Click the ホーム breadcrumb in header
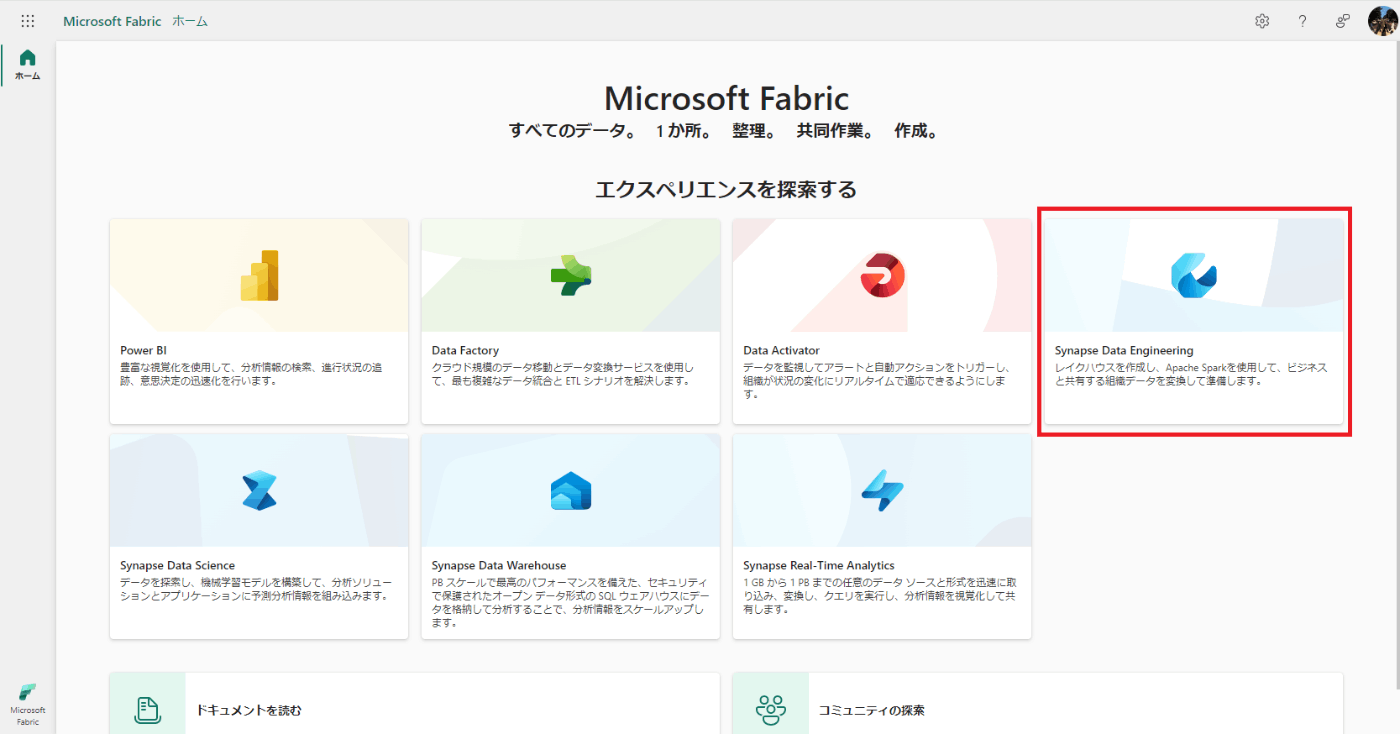 point(190,21)
